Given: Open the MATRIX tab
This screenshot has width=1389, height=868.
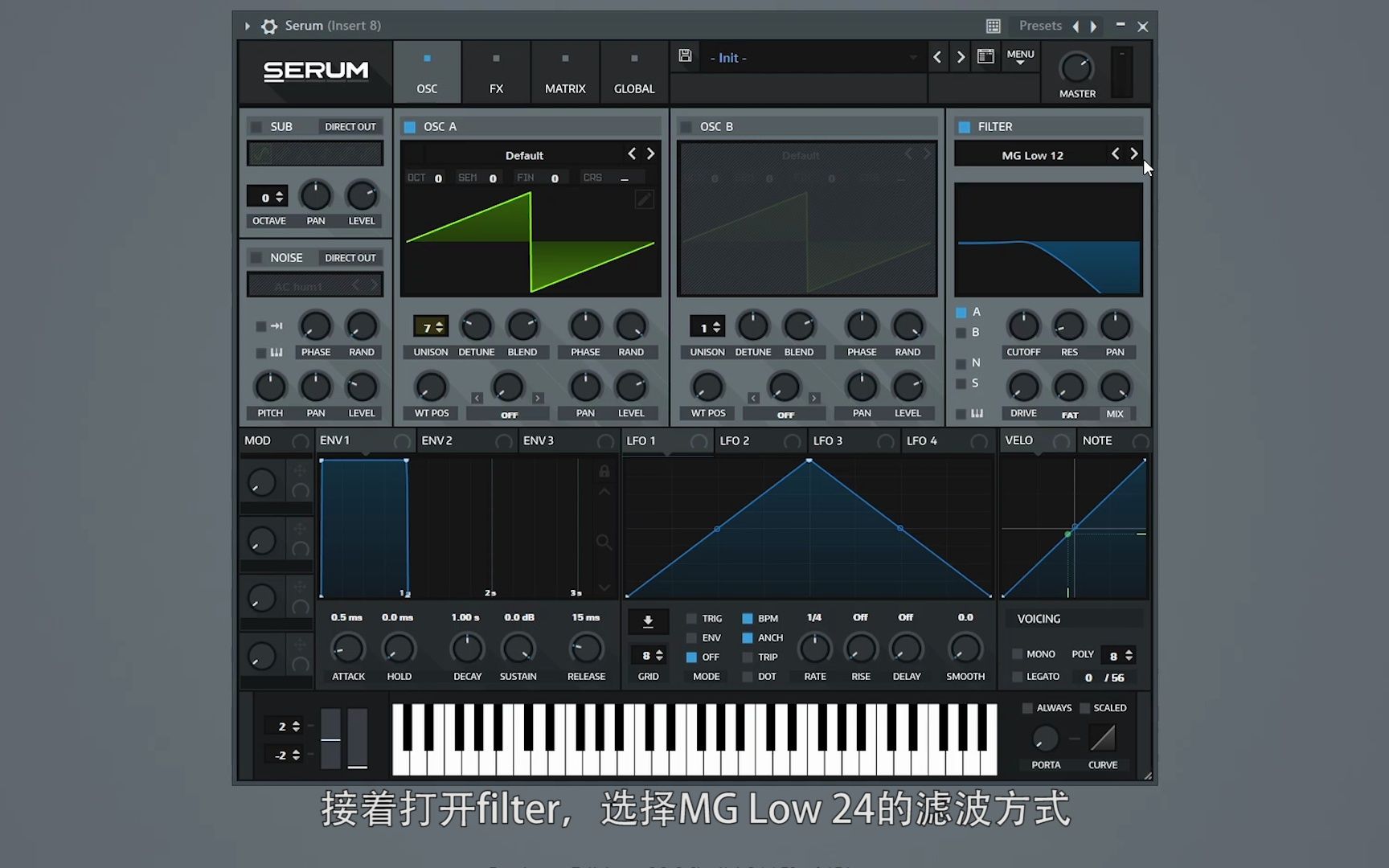Looking at the screenshot, I should pos(565,72).
